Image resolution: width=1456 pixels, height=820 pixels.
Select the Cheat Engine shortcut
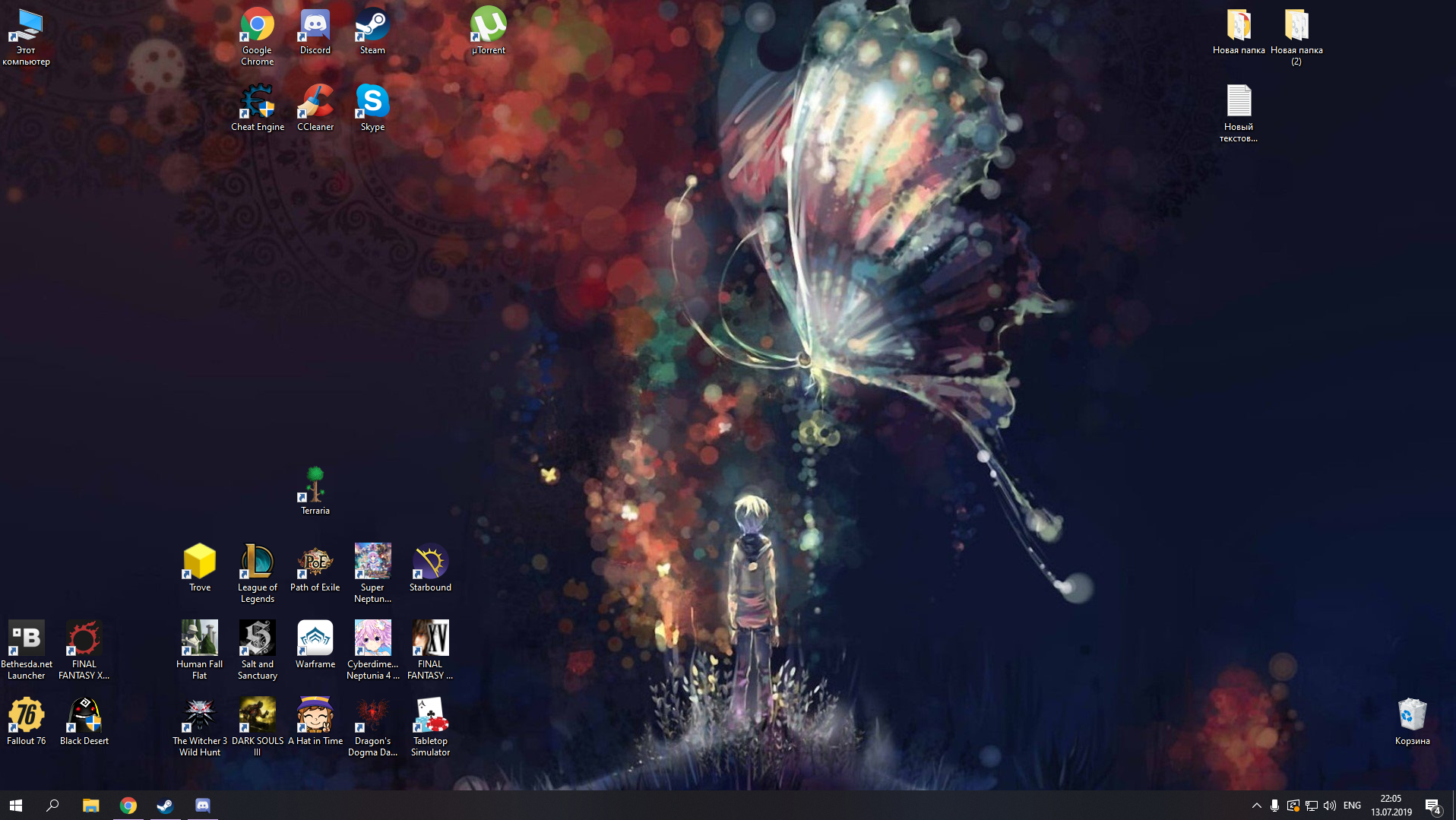point(257,108)
